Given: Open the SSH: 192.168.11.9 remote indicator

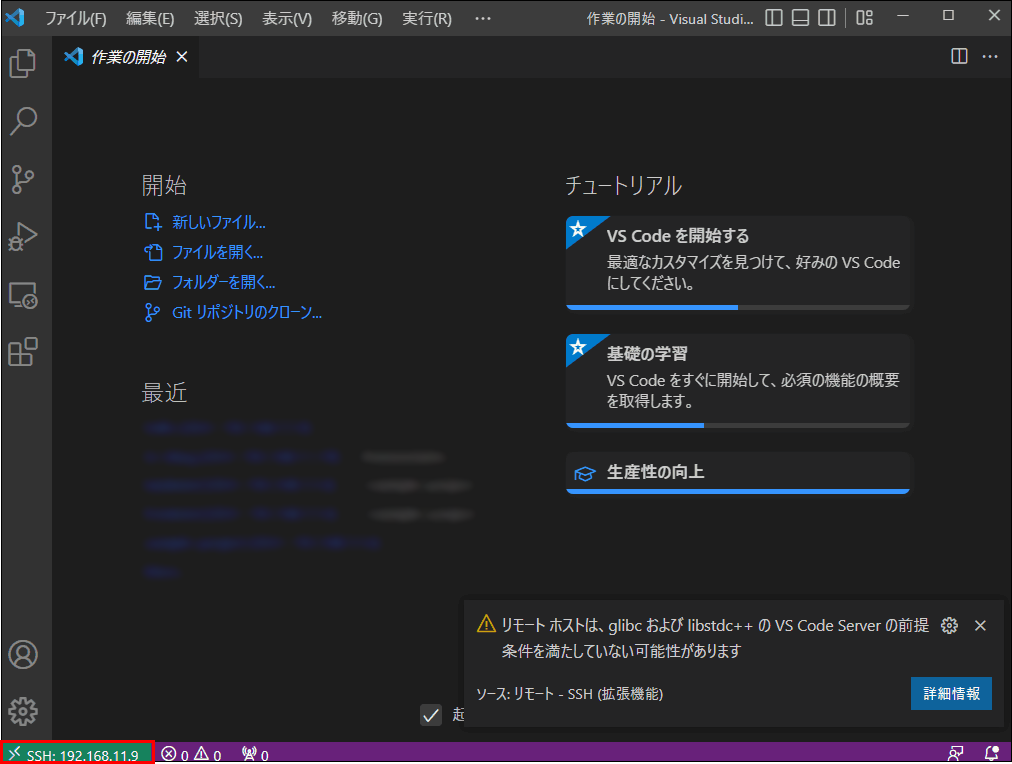Looking at the screenshot, I should [77, 754].
